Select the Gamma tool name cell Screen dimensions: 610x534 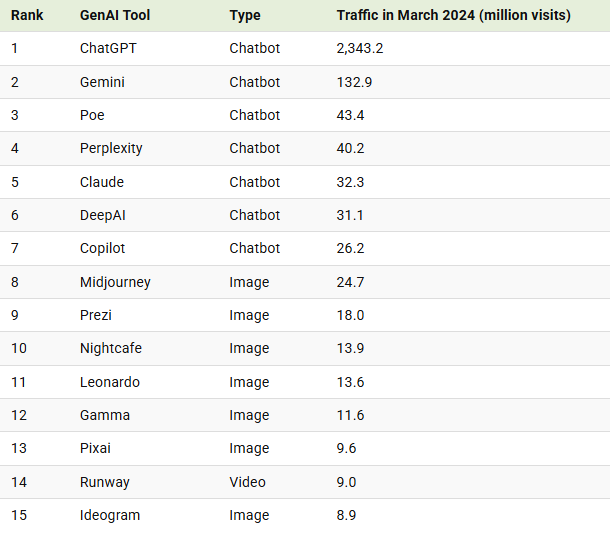[105, 415]
